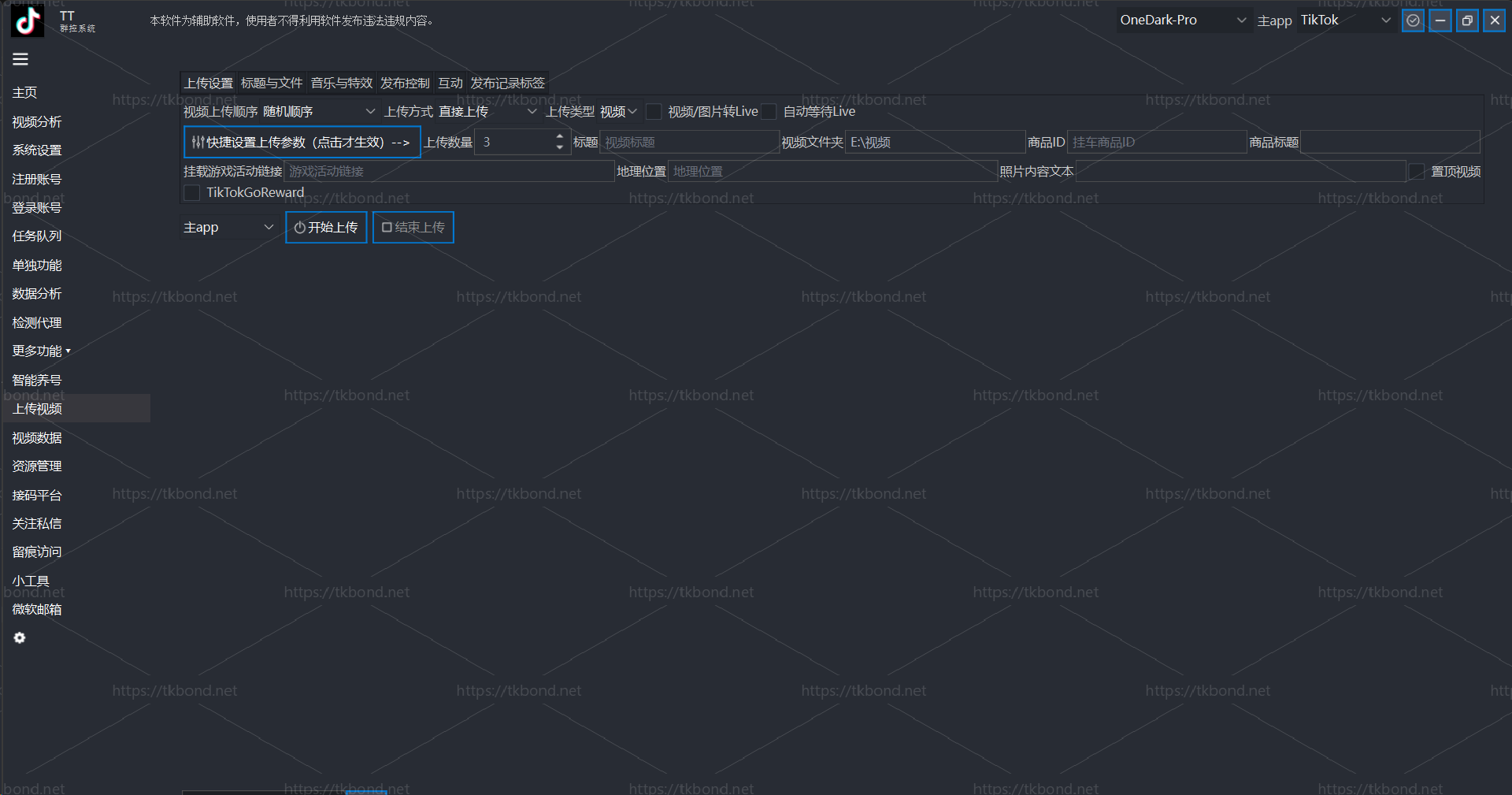Tick the TikTokGoReward checkbox
This screenshot has width=1512, height=795.
pyautogui.click(x=191, y=193)
